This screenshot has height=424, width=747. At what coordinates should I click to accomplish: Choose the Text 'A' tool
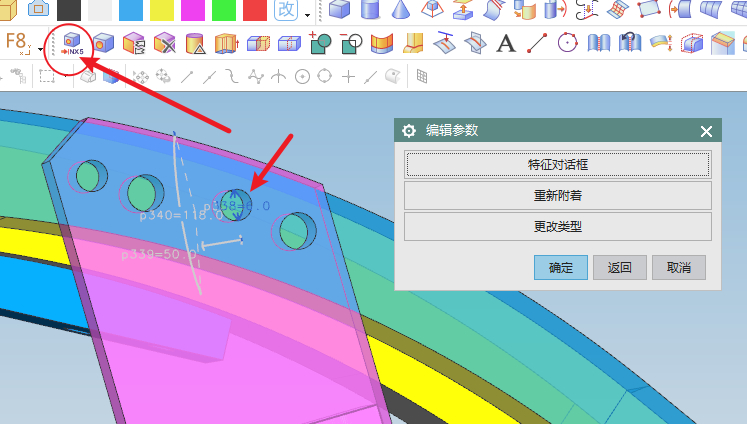point(505,43)
